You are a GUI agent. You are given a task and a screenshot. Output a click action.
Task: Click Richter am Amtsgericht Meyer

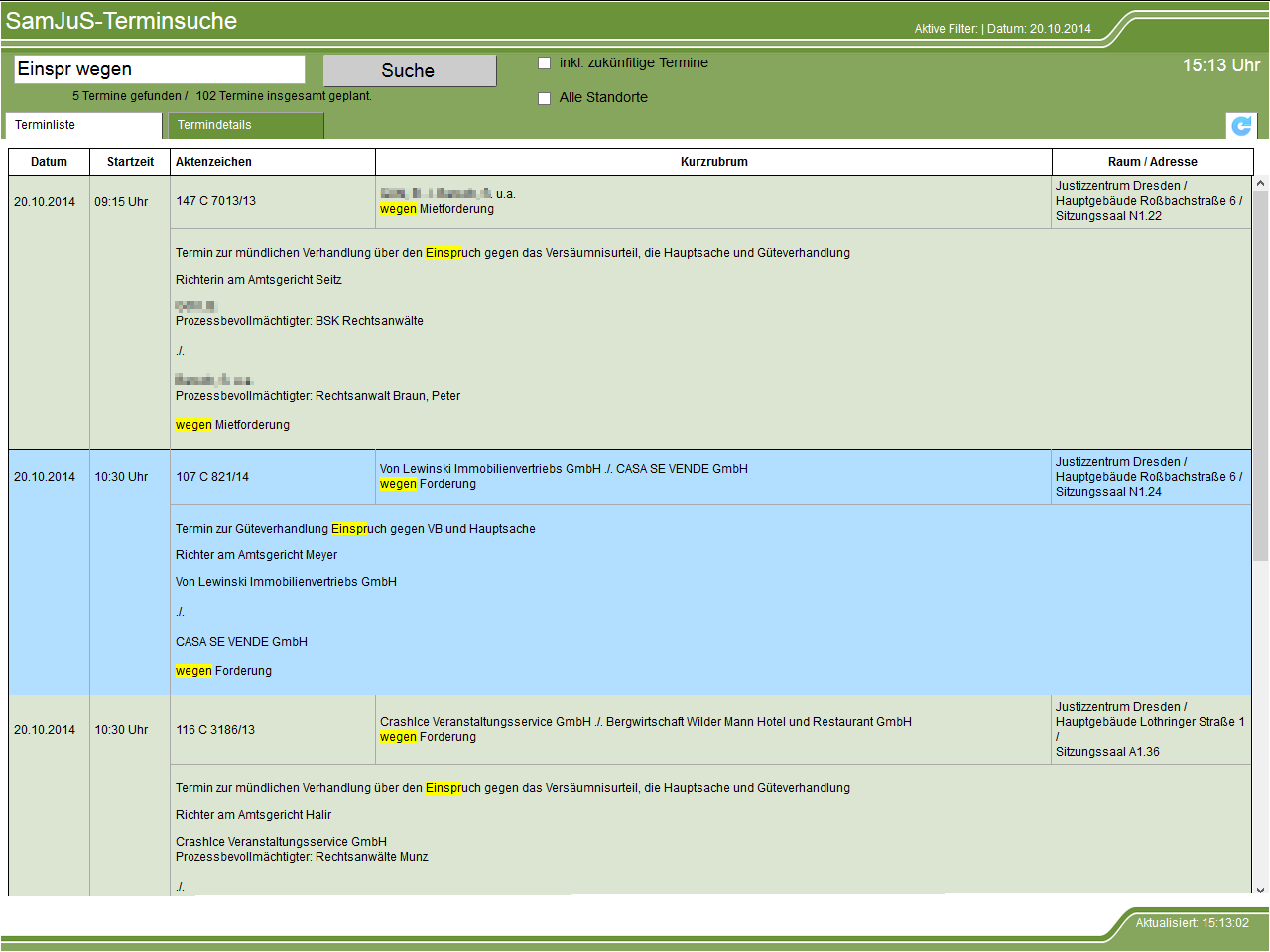(x=256, y=555)
